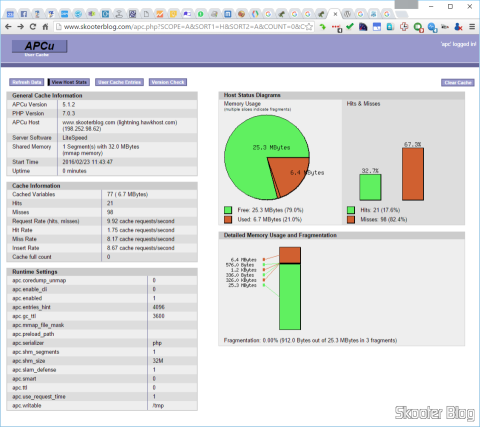Switch to the blue C icon tab
Image resolution: width=480 pixels, height=427 pixels.
coord(105,14)
